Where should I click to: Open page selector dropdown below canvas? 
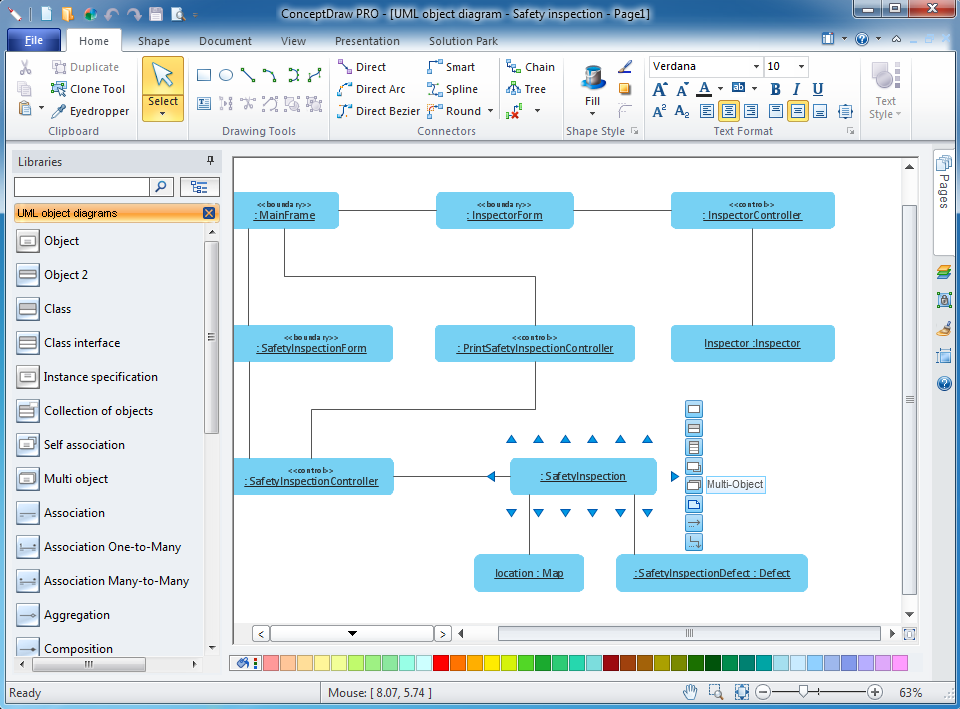point(352,633)
